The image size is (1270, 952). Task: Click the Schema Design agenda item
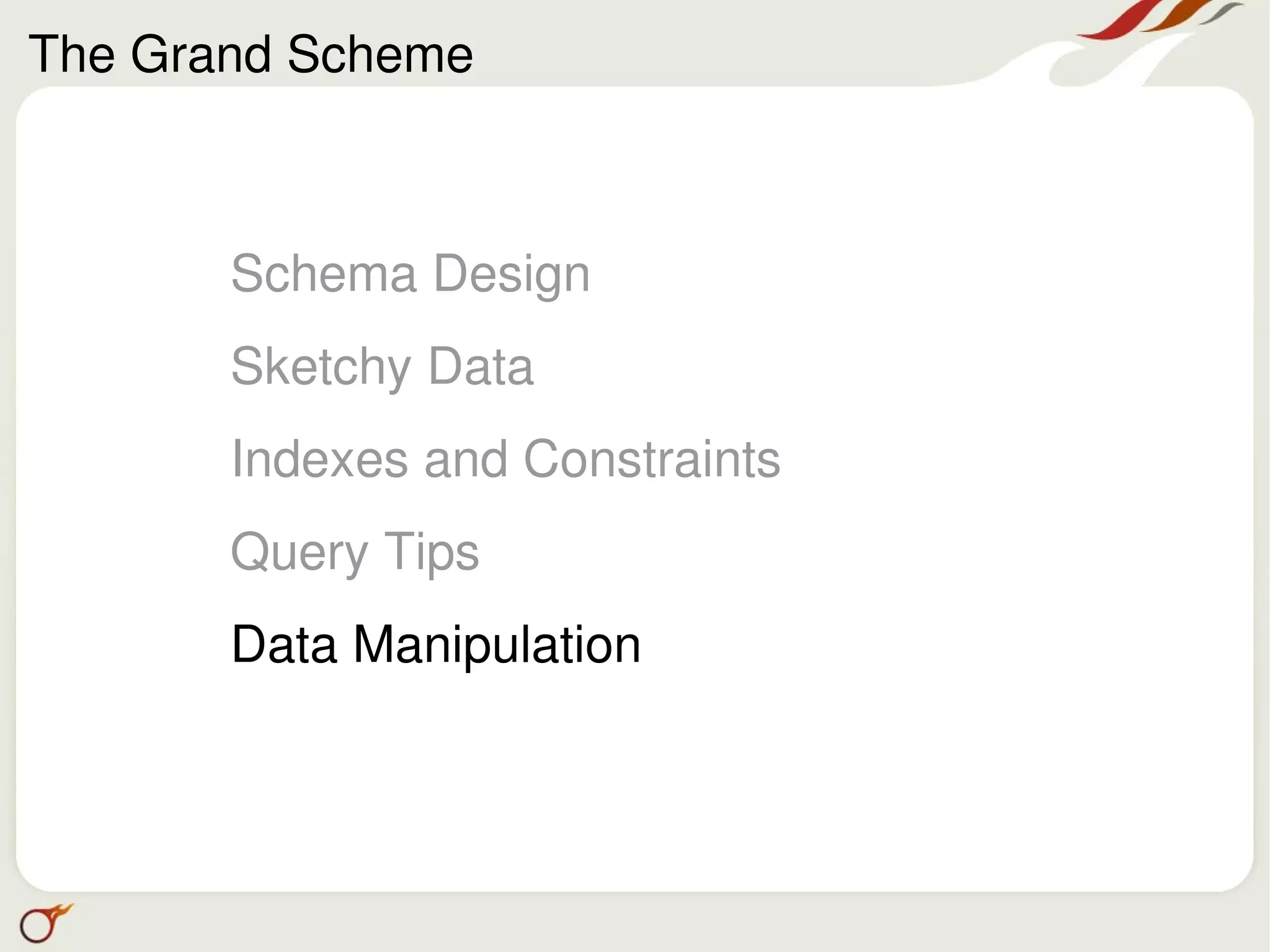click(410, 274)
